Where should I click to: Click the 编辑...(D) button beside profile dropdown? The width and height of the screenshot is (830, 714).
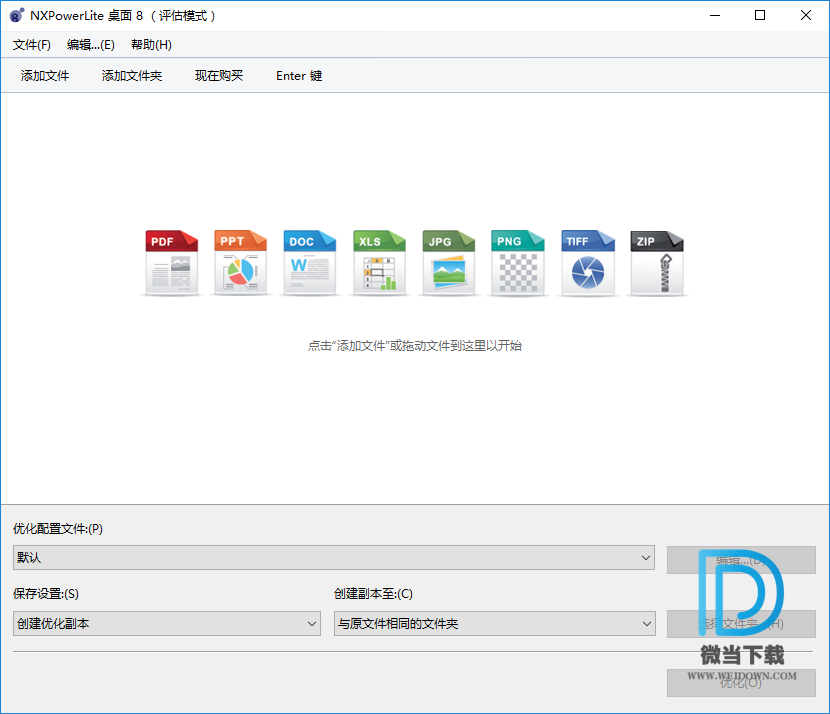pos(741,560)
